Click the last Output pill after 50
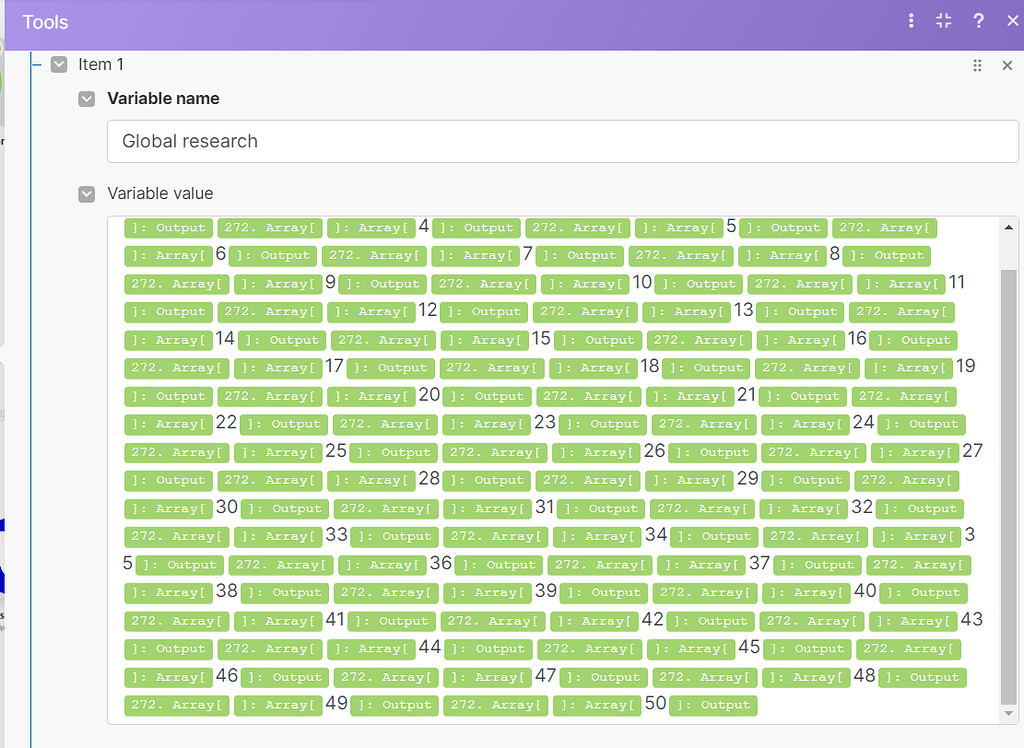This screenshot has height=748, width=1024. click(x=713, y=705)
